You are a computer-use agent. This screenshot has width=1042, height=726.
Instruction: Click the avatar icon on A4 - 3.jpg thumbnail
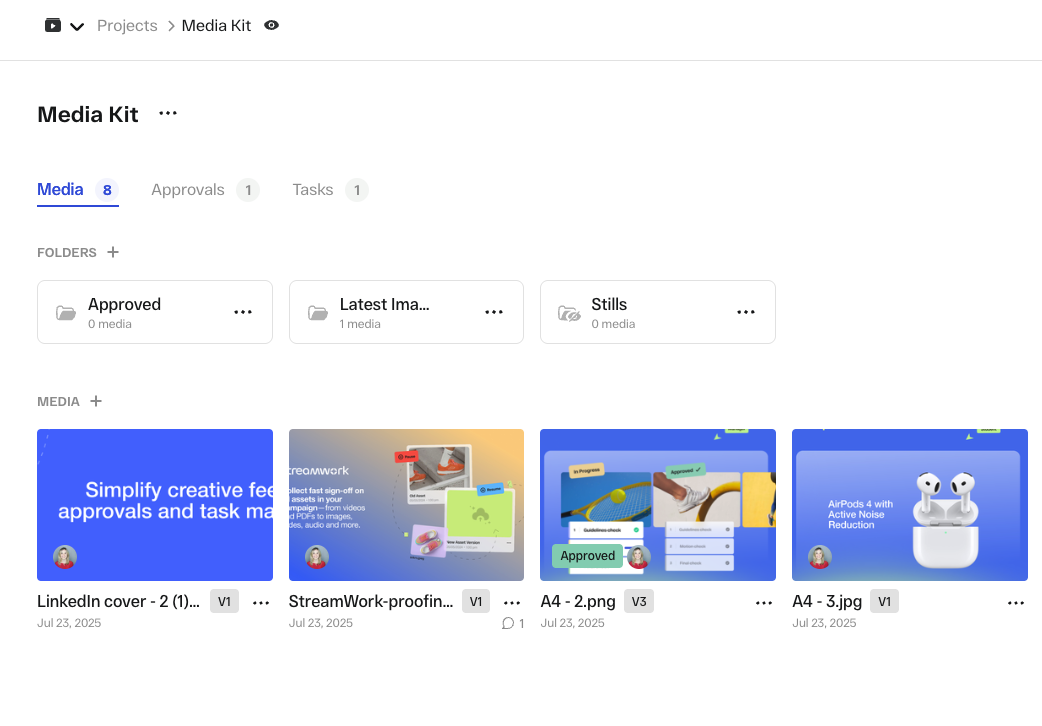pos(818,557)
